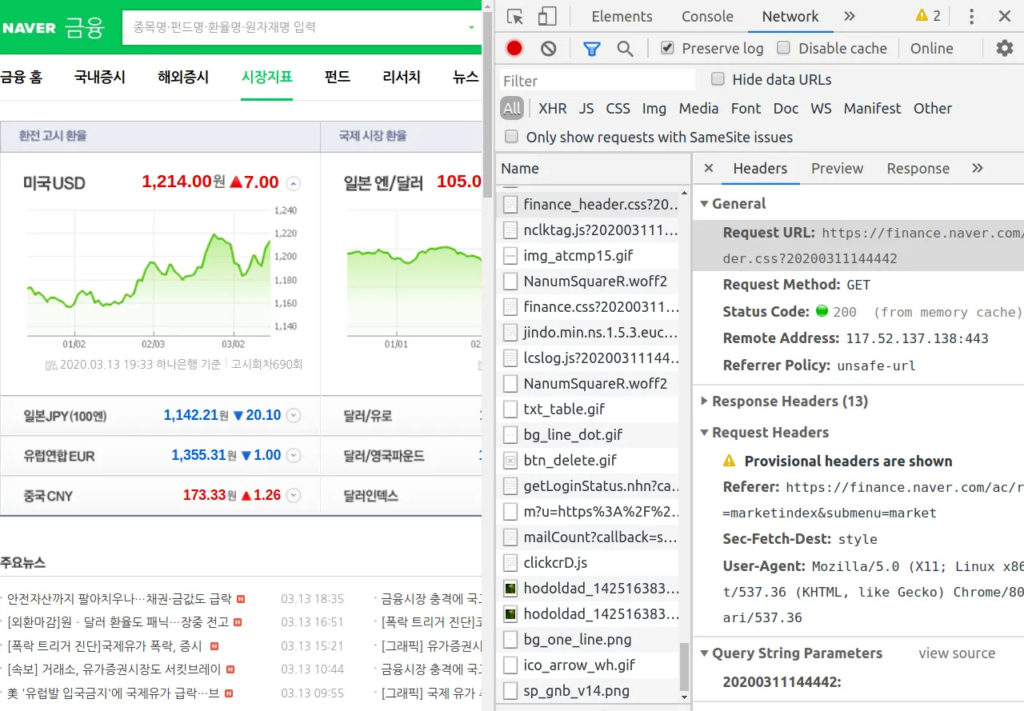Clear the network log
Image resolution: width=1024 pixels, height=711 pixels.
pyautogui.click(x=549, y=48)
